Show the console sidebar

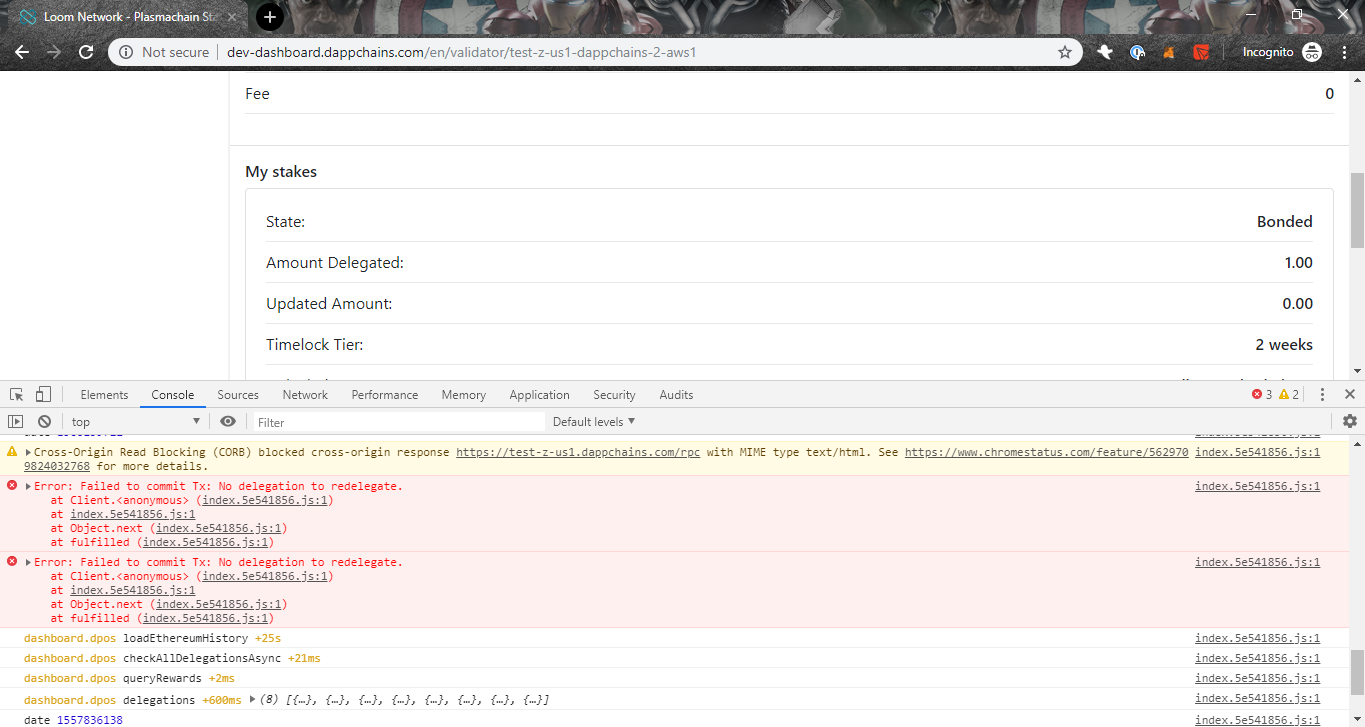(x=16, y=421)
